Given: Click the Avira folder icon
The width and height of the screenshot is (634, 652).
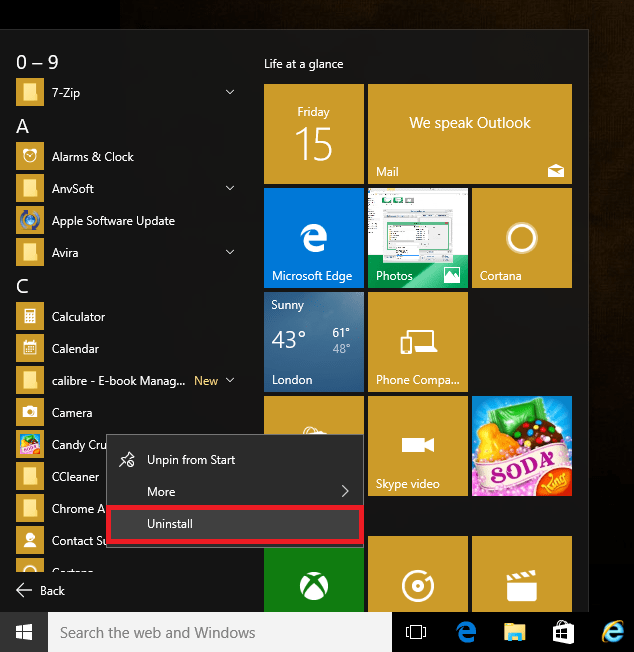Looking at the screenshot, I should click(30, 252).
